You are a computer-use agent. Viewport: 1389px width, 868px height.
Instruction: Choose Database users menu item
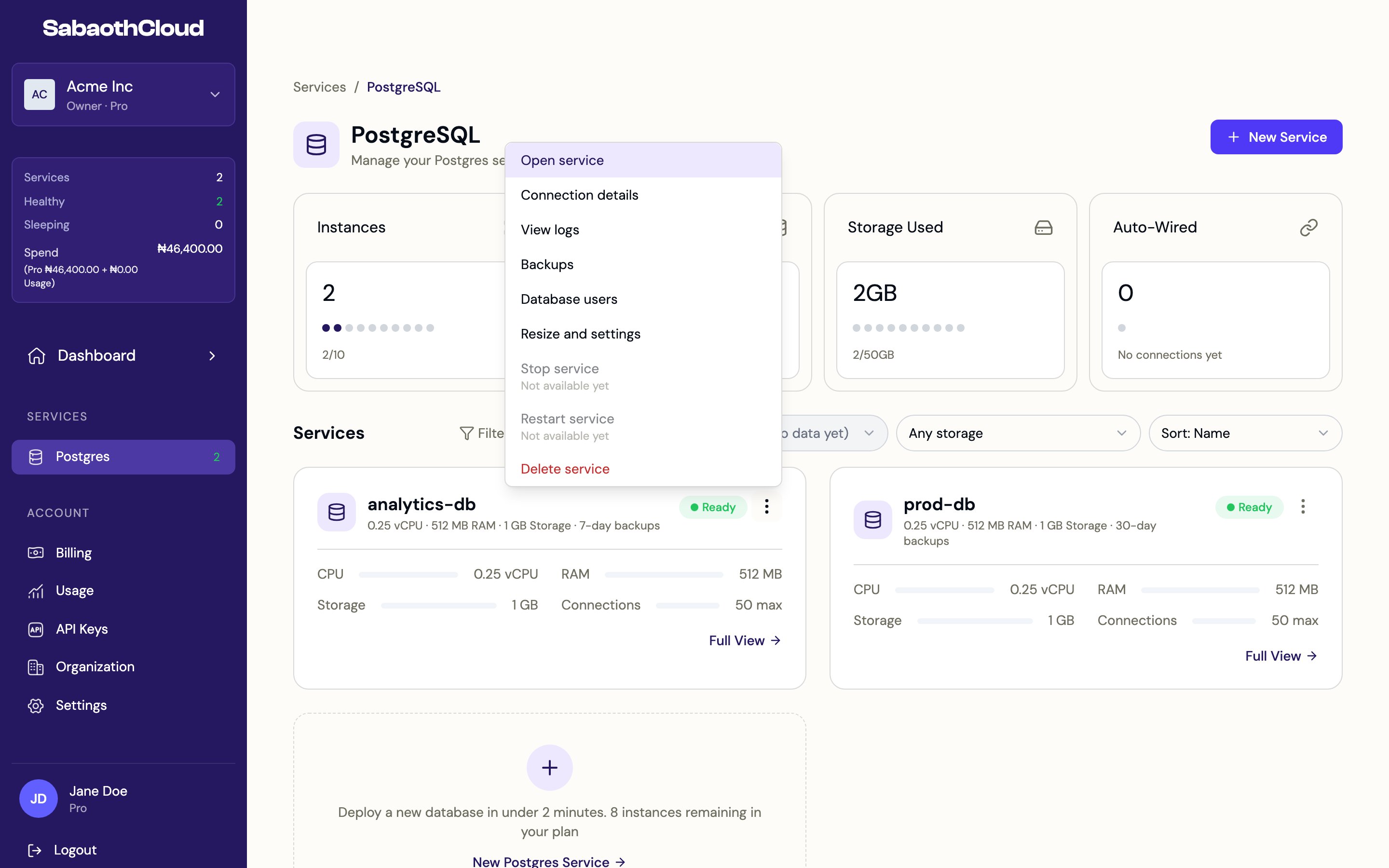(643, 299)
